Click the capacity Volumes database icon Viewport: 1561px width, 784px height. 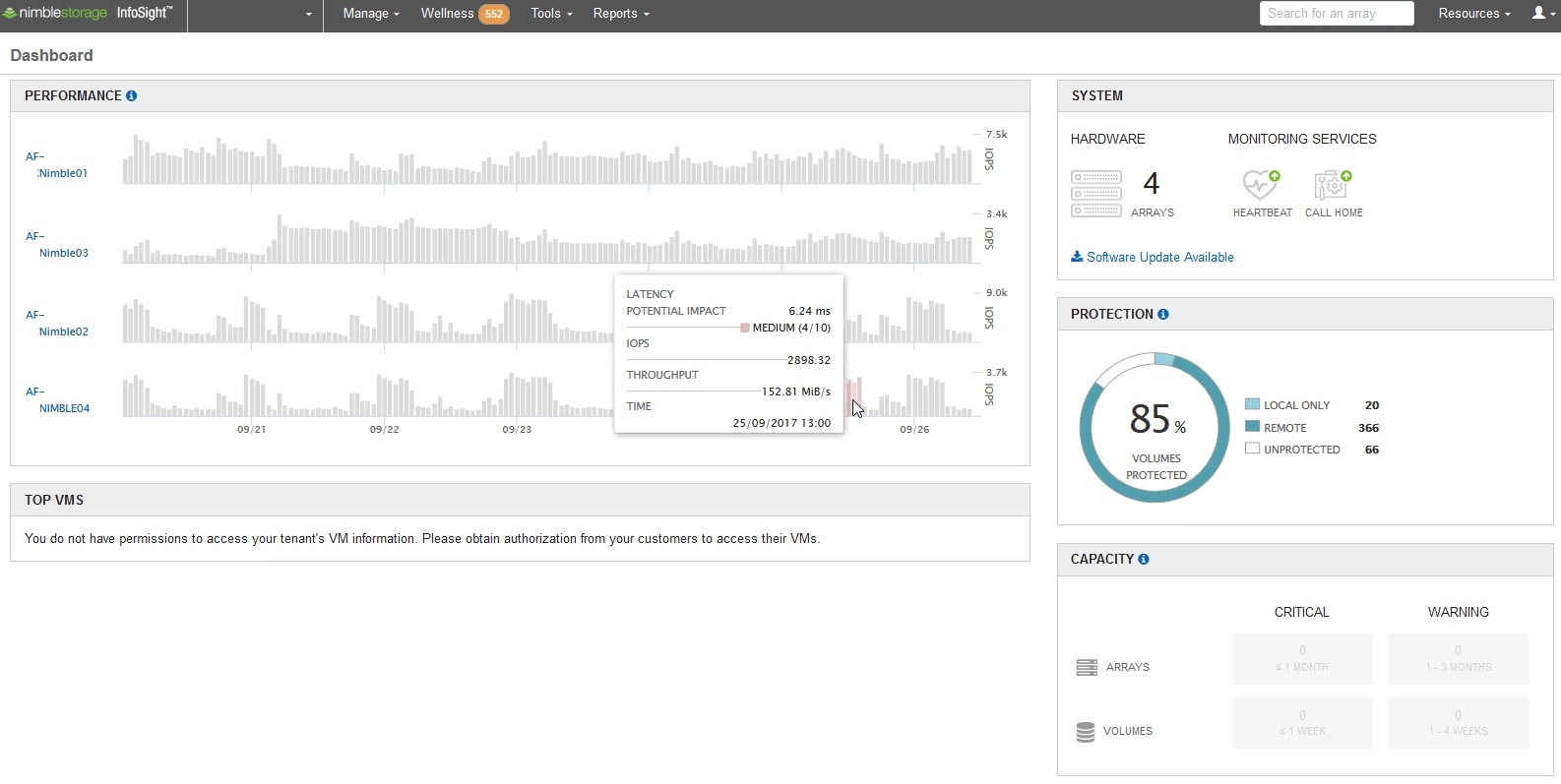[1086, 732]
